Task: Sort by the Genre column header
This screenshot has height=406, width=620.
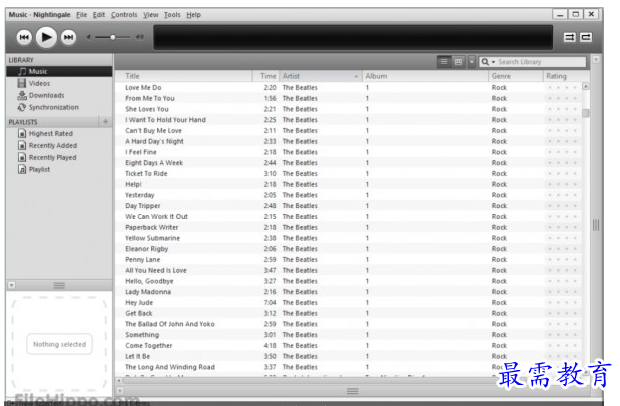Action: (x=516, y=76)
